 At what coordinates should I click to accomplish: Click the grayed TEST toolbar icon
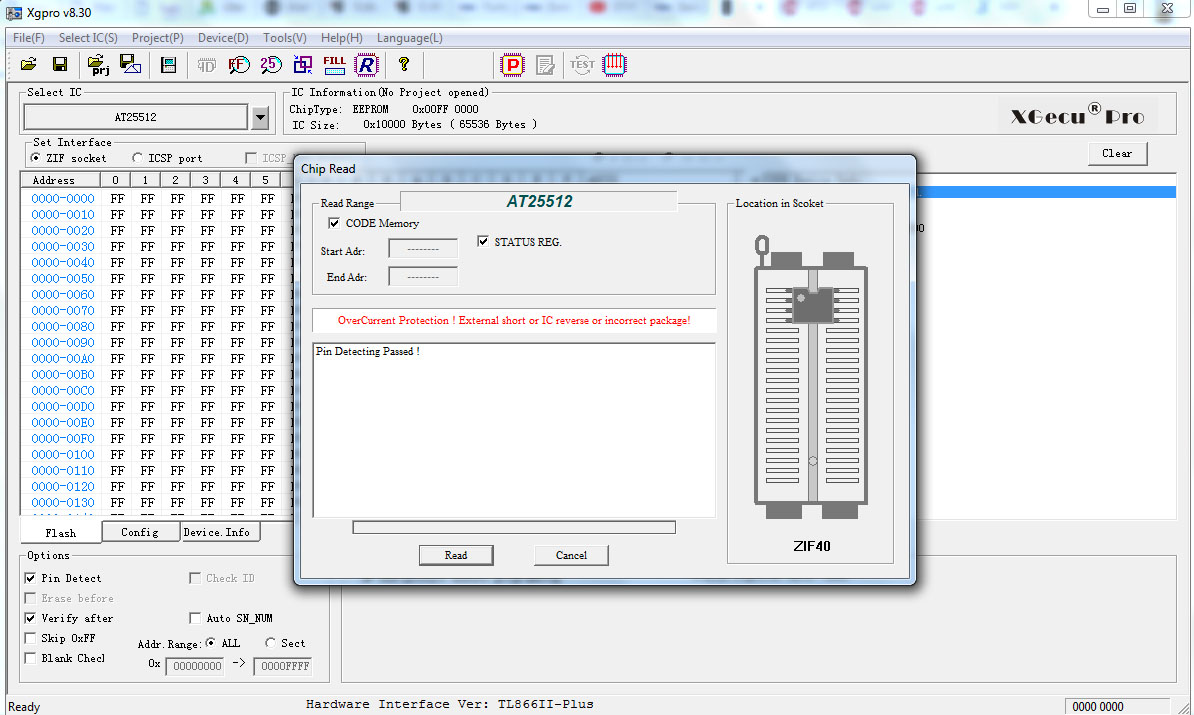tap(582, 65)
